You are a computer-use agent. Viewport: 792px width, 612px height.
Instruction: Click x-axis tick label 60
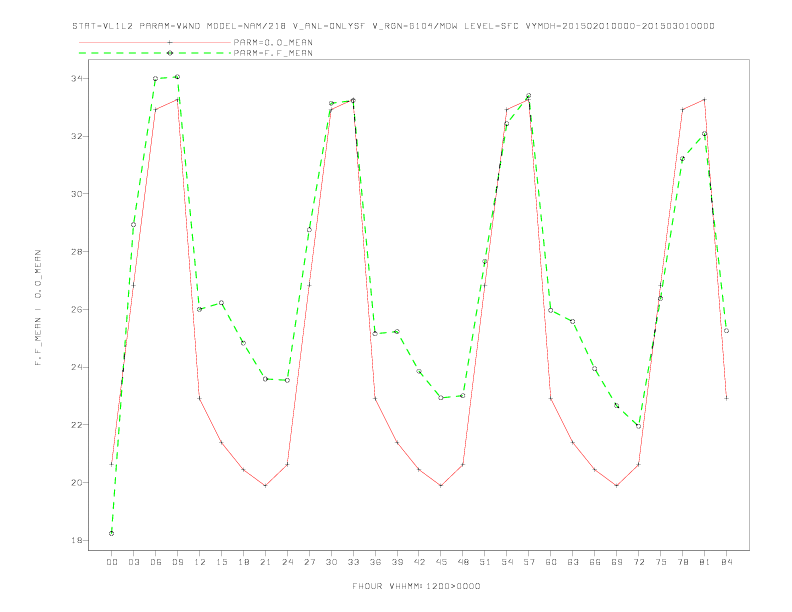coord(551,562)
